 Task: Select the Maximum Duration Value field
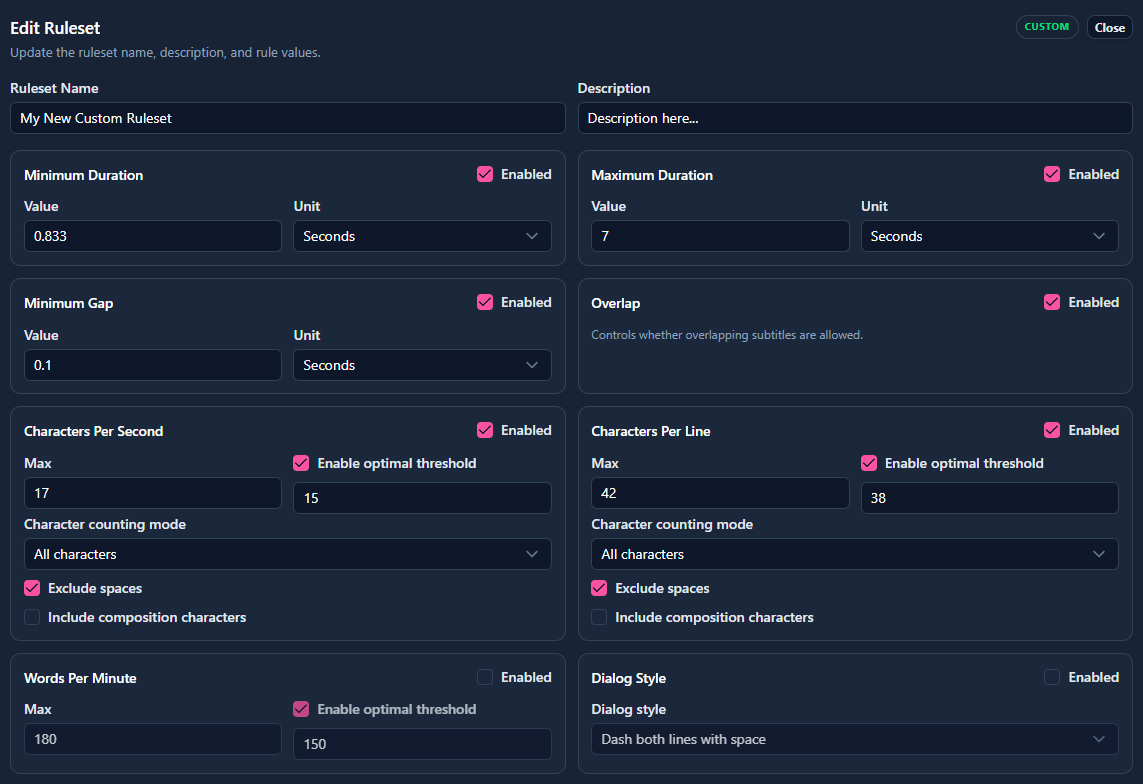(x=720, y=236)
